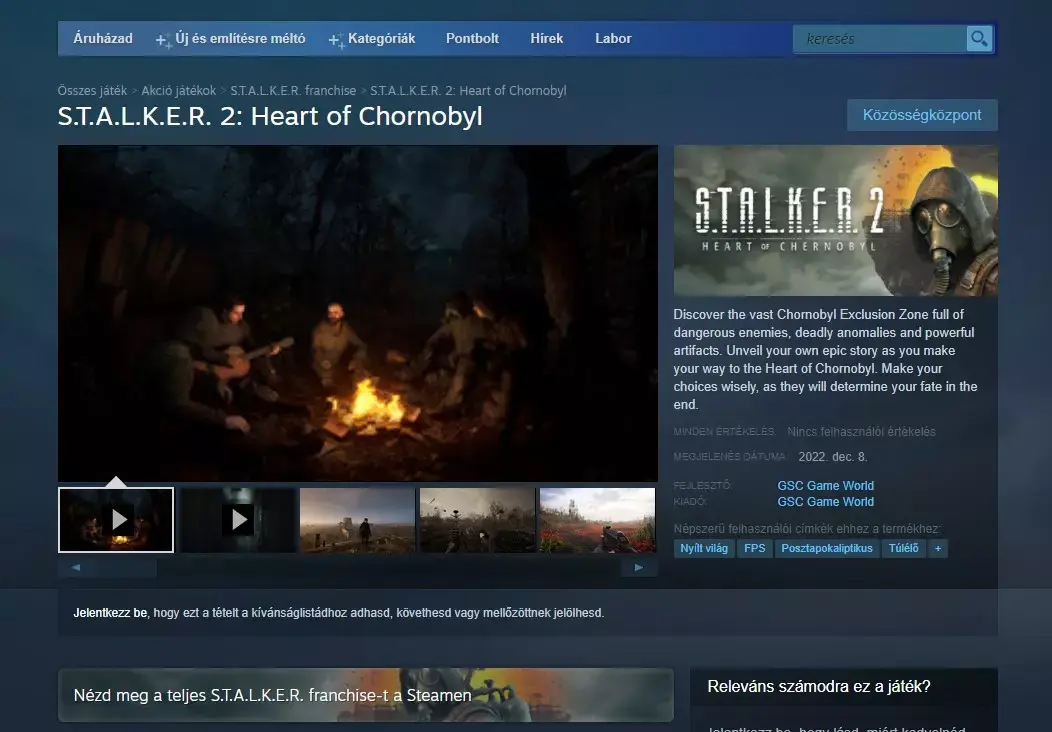Open publisher GSC Game World link
The height and width of the screenshot is (732, 1052).
pyautogui.click(x=825, y=501)
